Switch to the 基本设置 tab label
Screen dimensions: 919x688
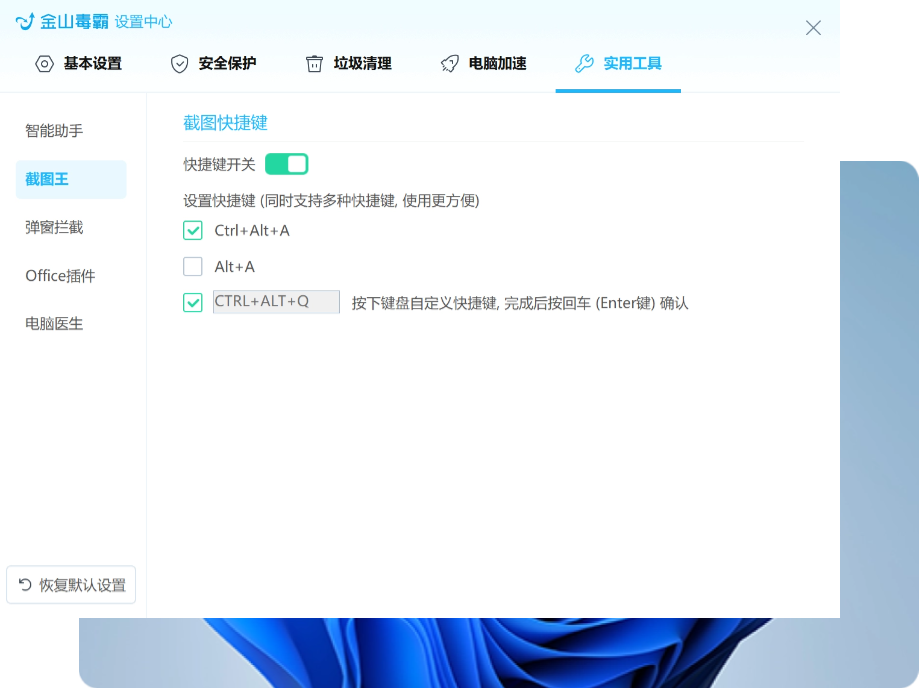coord(93,64)
